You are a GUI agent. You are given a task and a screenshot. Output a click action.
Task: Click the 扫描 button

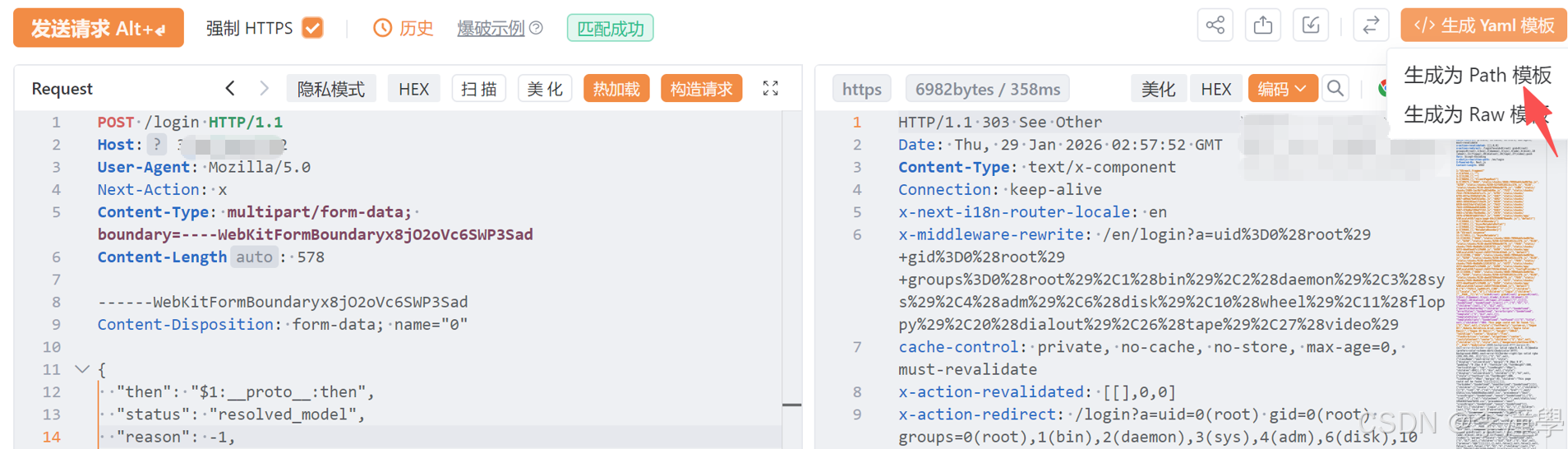coord(479,89)
